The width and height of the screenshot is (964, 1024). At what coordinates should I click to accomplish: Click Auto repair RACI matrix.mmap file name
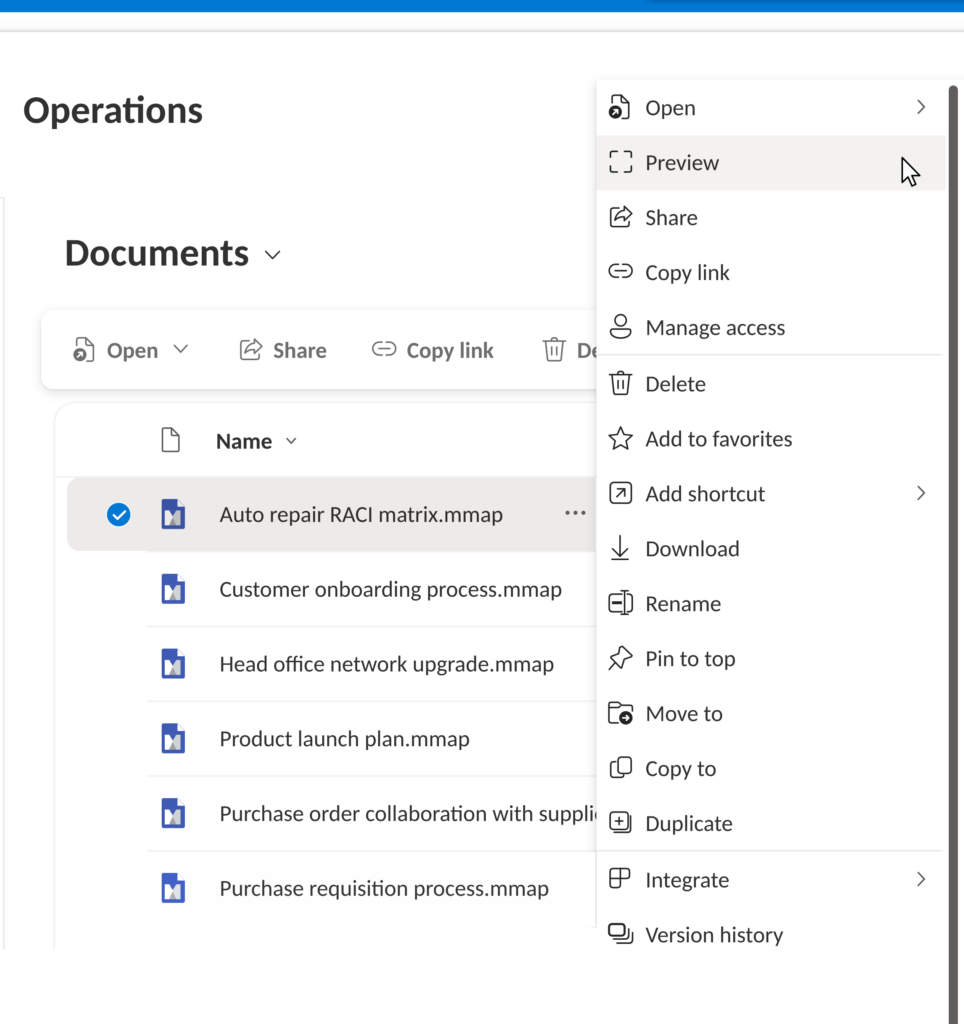click(361, 515)
